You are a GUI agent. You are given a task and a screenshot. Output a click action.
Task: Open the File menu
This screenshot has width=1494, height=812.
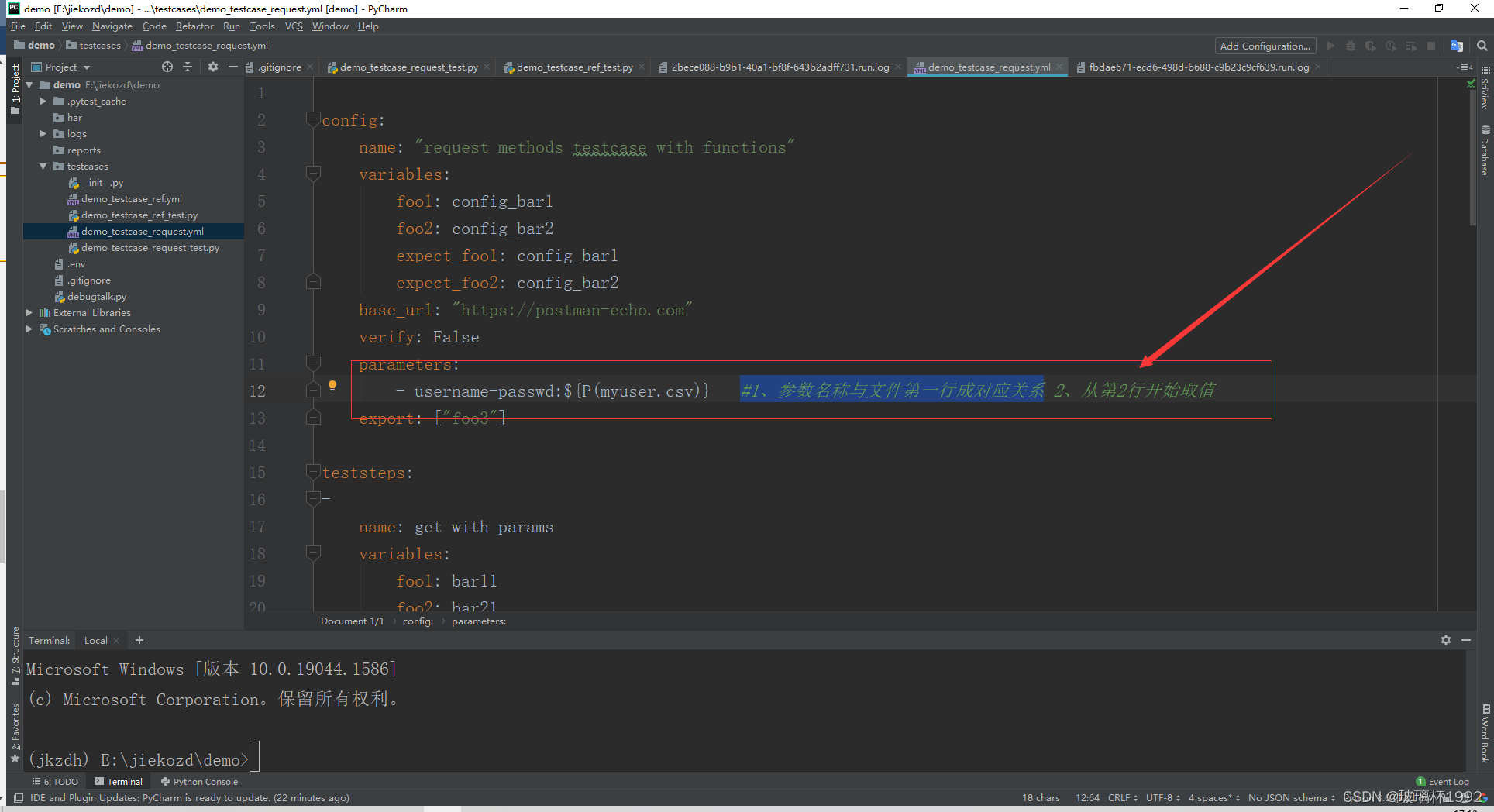tap(19, 26)
